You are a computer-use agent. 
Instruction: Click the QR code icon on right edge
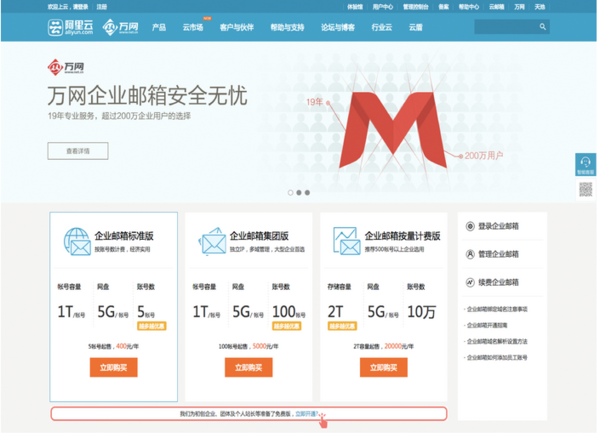[585, 189]
